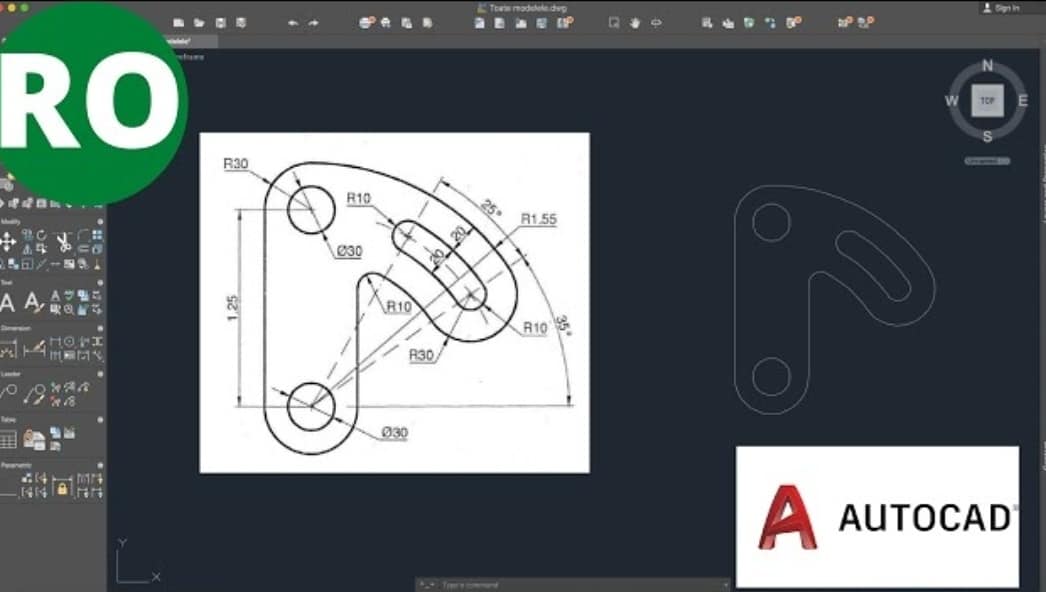Click the TOP face of the ViewCube
1046x592 pixels.
986,99
